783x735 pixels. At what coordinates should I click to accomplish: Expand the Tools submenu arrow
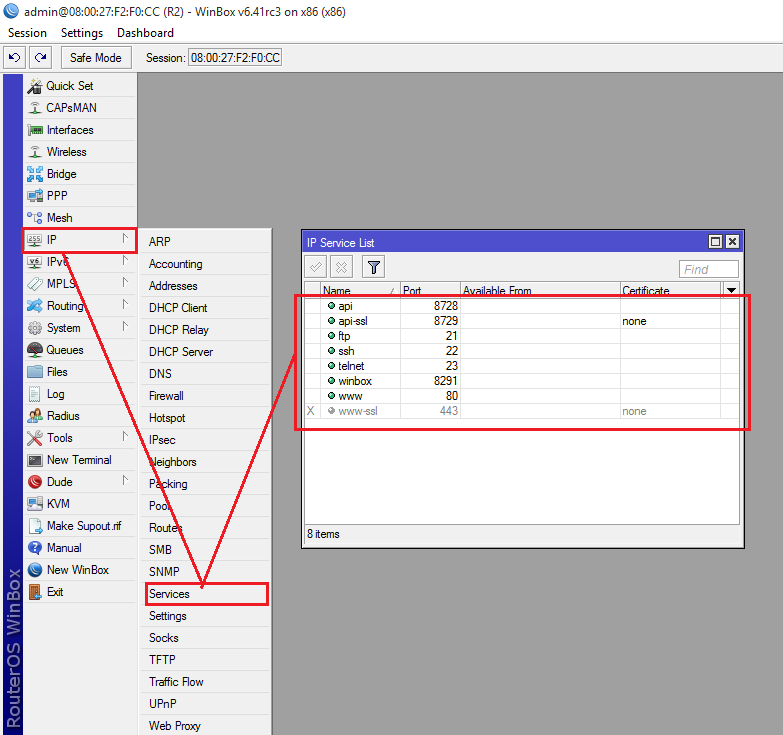[125, 437]
